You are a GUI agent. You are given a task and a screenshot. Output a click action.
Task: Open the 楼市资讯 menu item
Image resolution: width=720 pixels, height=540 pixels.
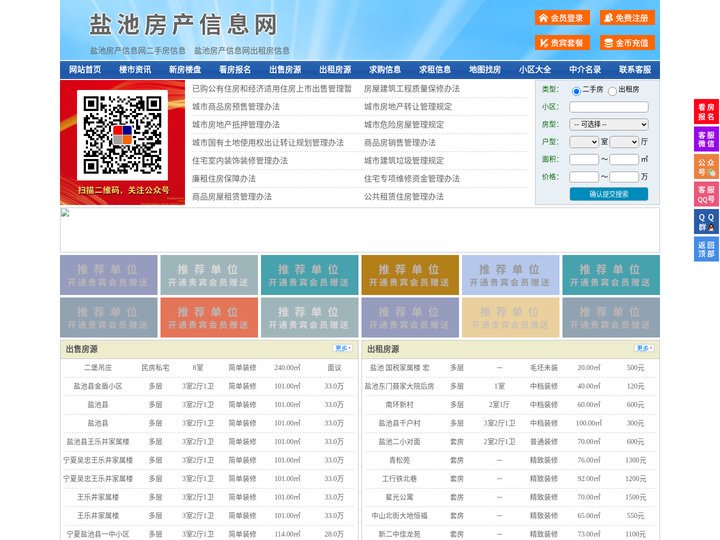(135, 70)
